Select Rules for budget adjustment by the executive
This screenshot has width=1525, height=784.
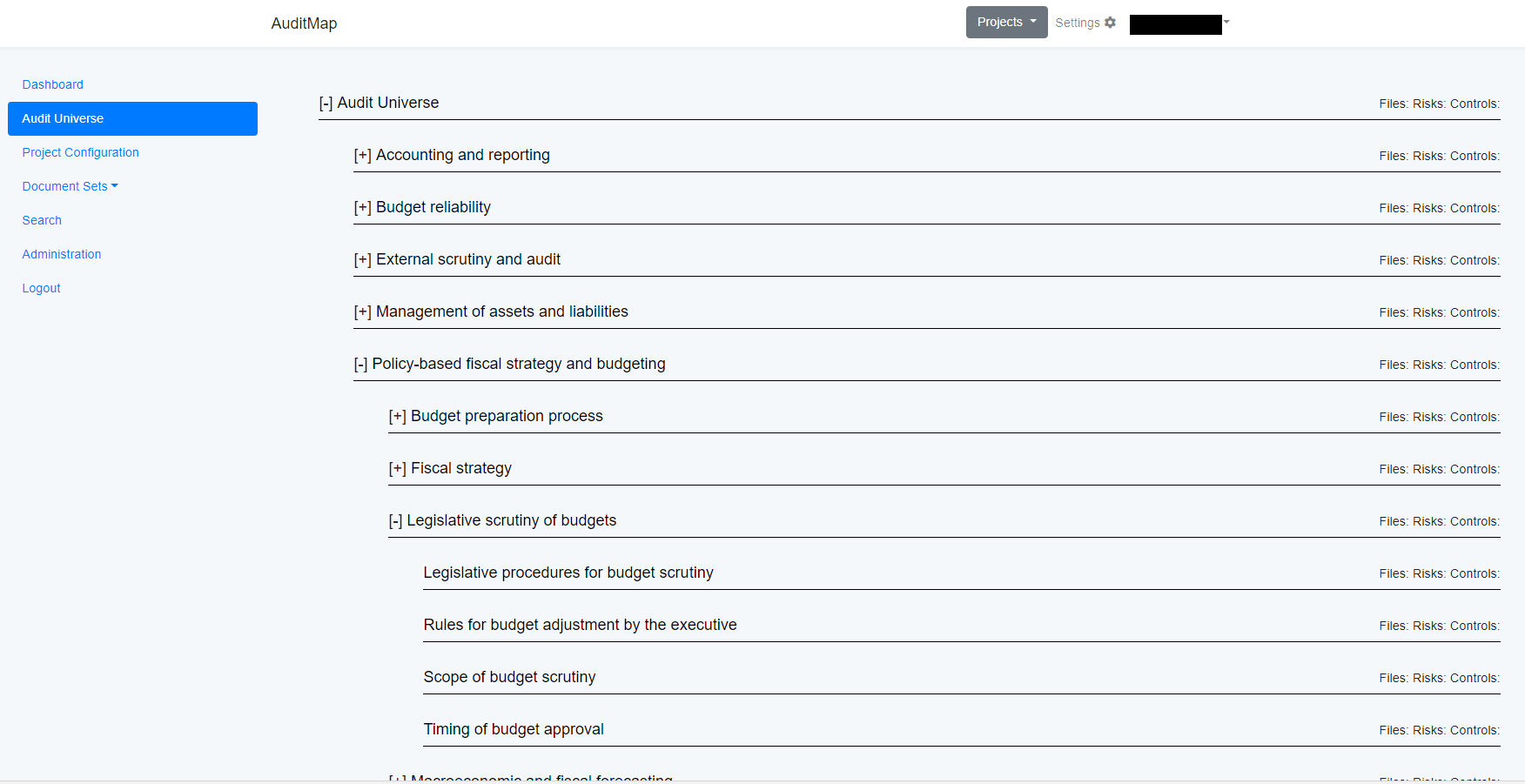[x=580, y=625]
